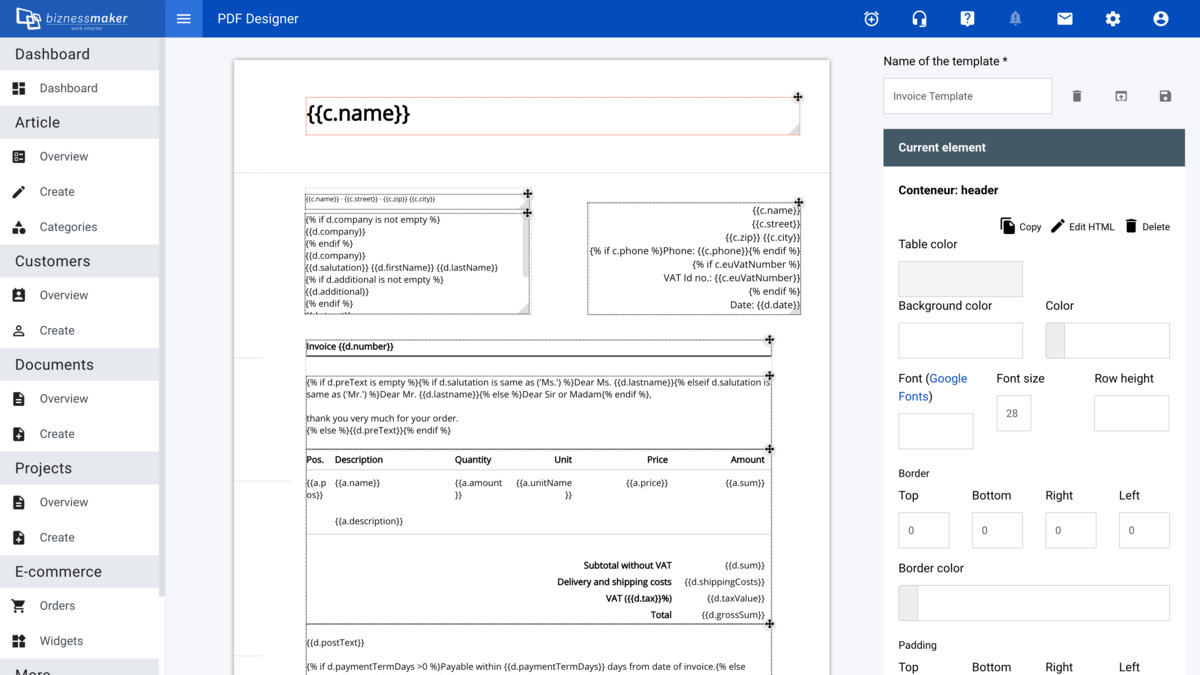
Task: Open Categories under the Article section
Action: (x=68, y=227)
